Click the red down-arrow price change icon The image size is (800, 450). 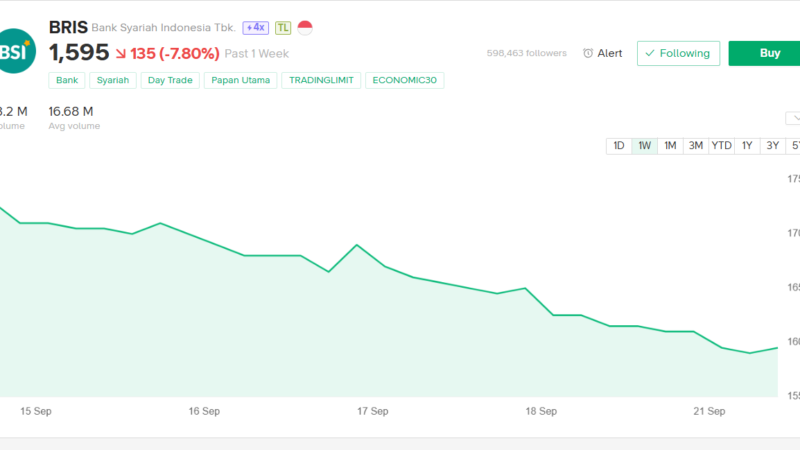click(x=121, y=54)
